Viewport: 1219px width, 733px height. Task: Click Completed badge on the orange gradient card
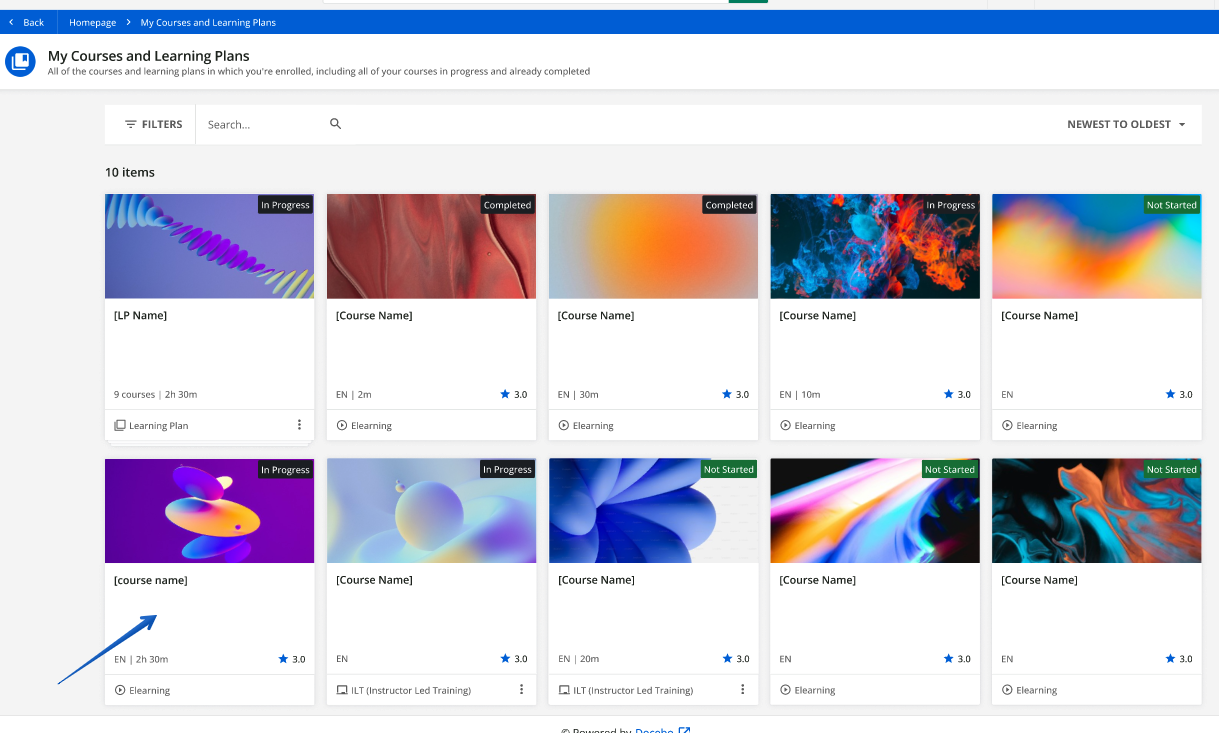coord(730,205)
